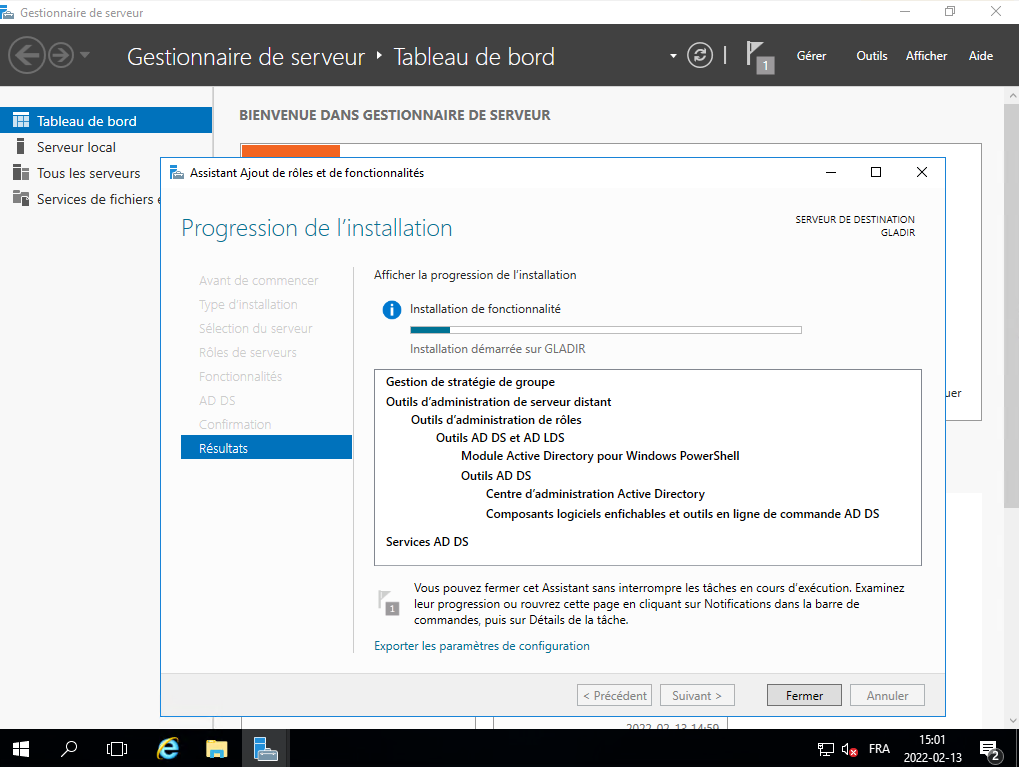Select the Rôles de serveurs wizard step
The width and height of the screenshot is (1019, 767).
tap(248, 352)
